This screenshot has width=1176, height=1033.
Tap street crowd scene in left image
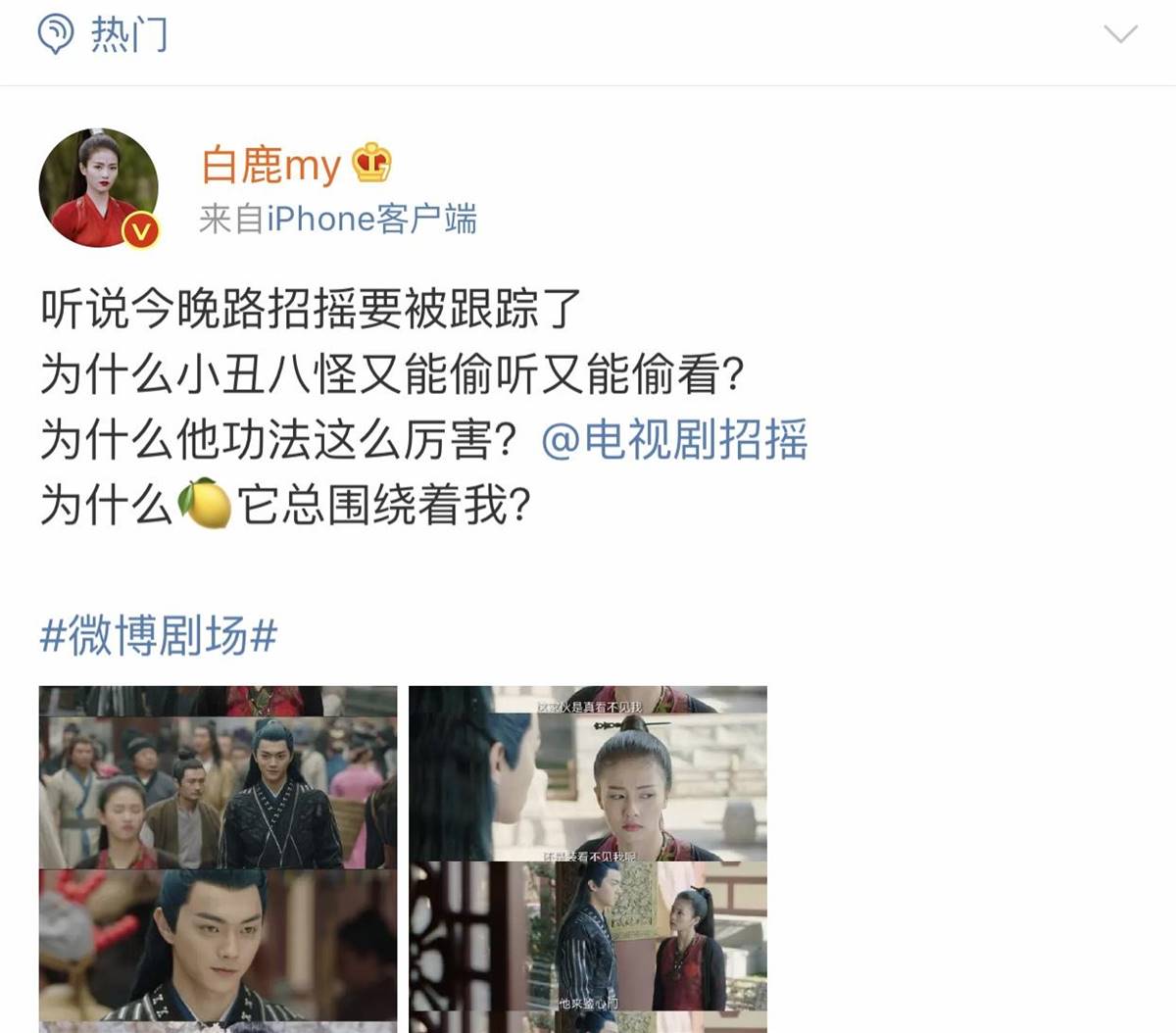[218, 792]
